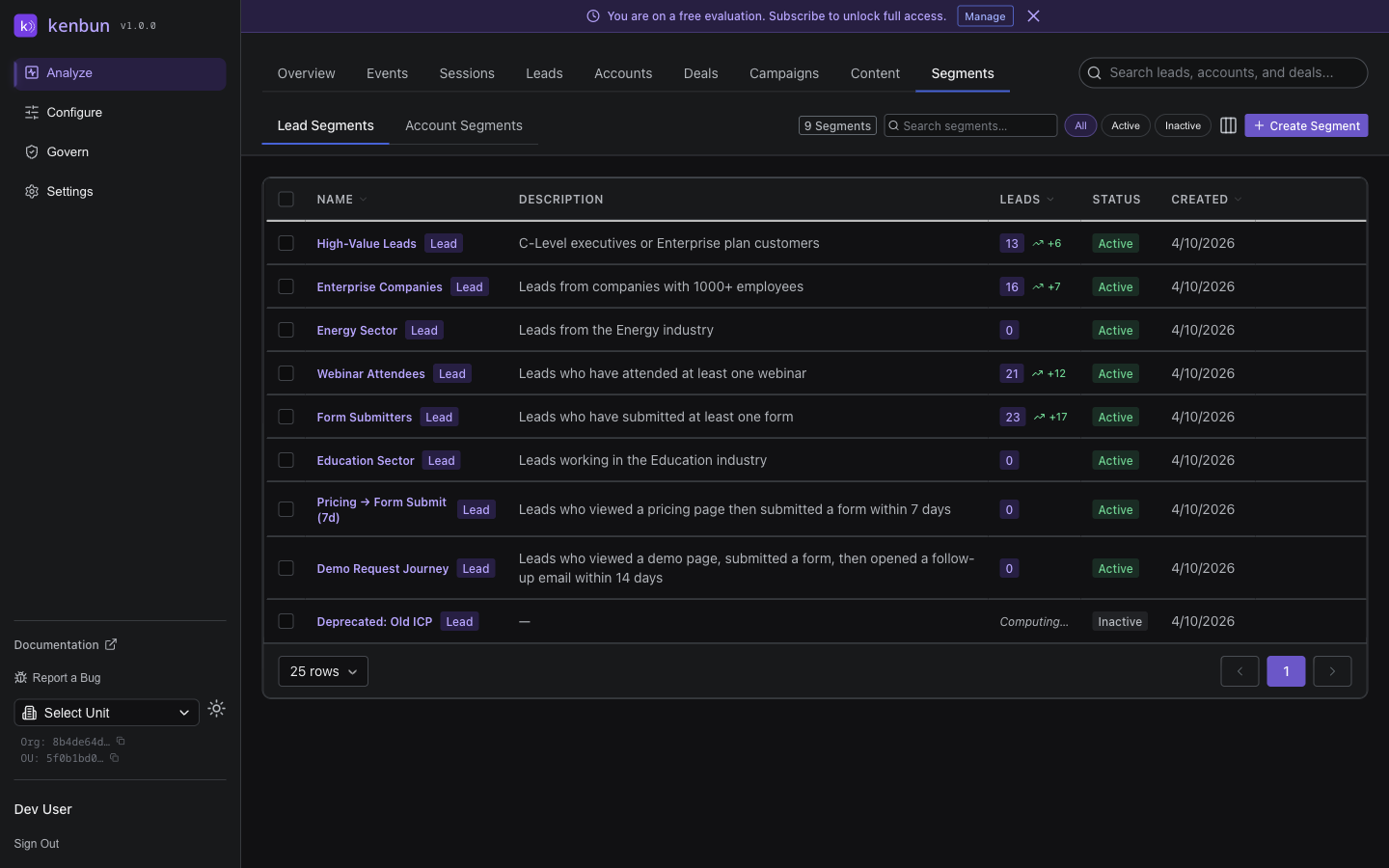This screenshot has height=868, width=1389.
Task: Click the Documentation external link icon
Action: (111, 644)
